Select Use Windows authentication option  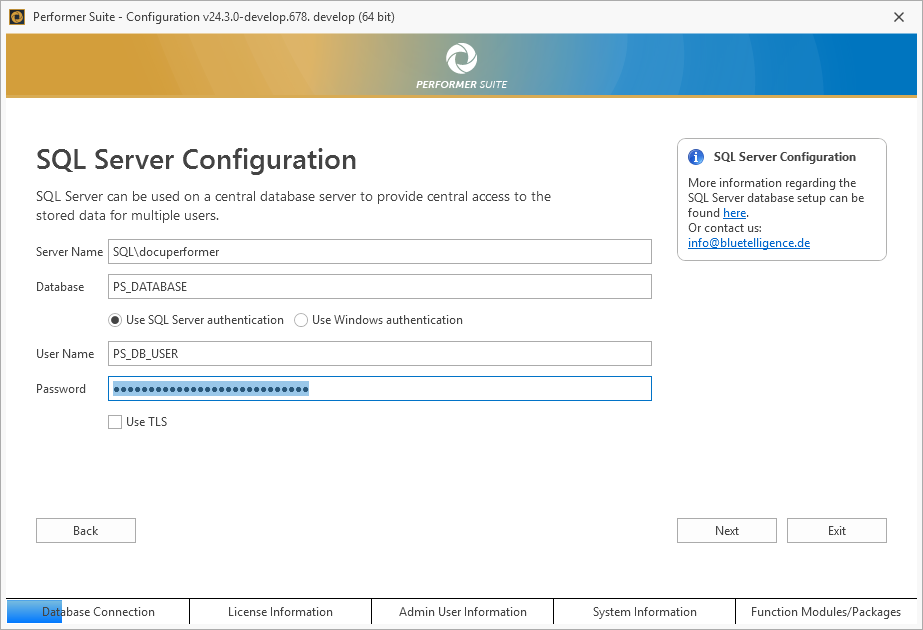pyautogui.click(x=301, y=321)
